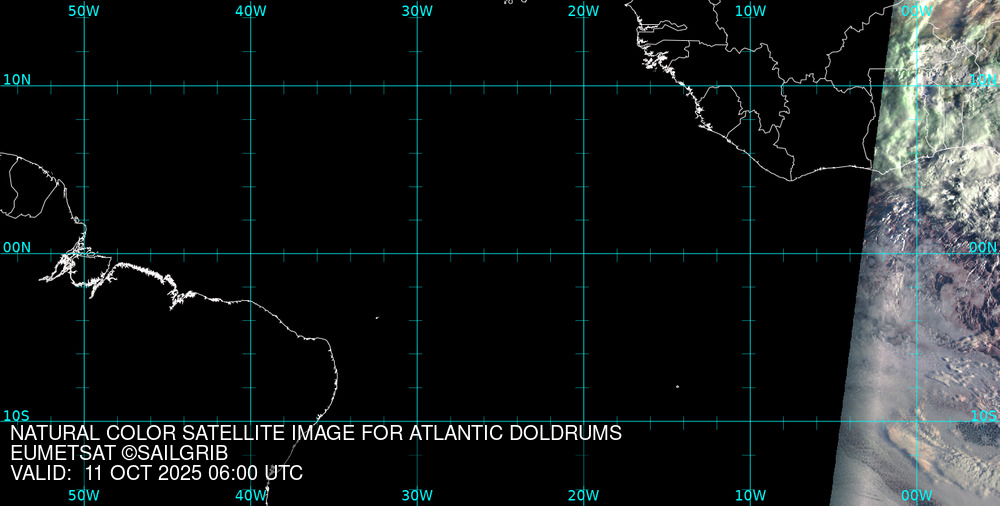Click the 10N latitude label on left edge
Viewport: 1000px width, 506px height.
click(x=16, y=79)
